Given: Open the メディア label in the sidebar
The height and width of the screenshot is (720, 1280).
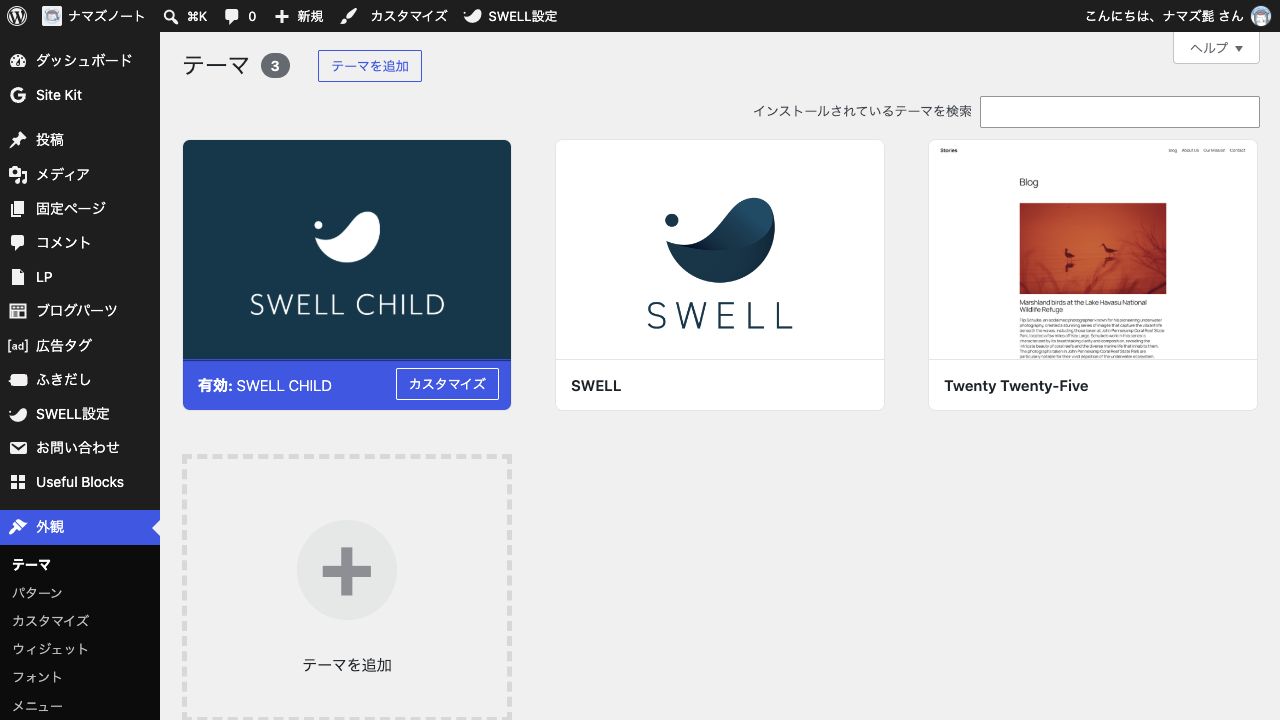Looking at the screenshot, I should pos(63,174).
